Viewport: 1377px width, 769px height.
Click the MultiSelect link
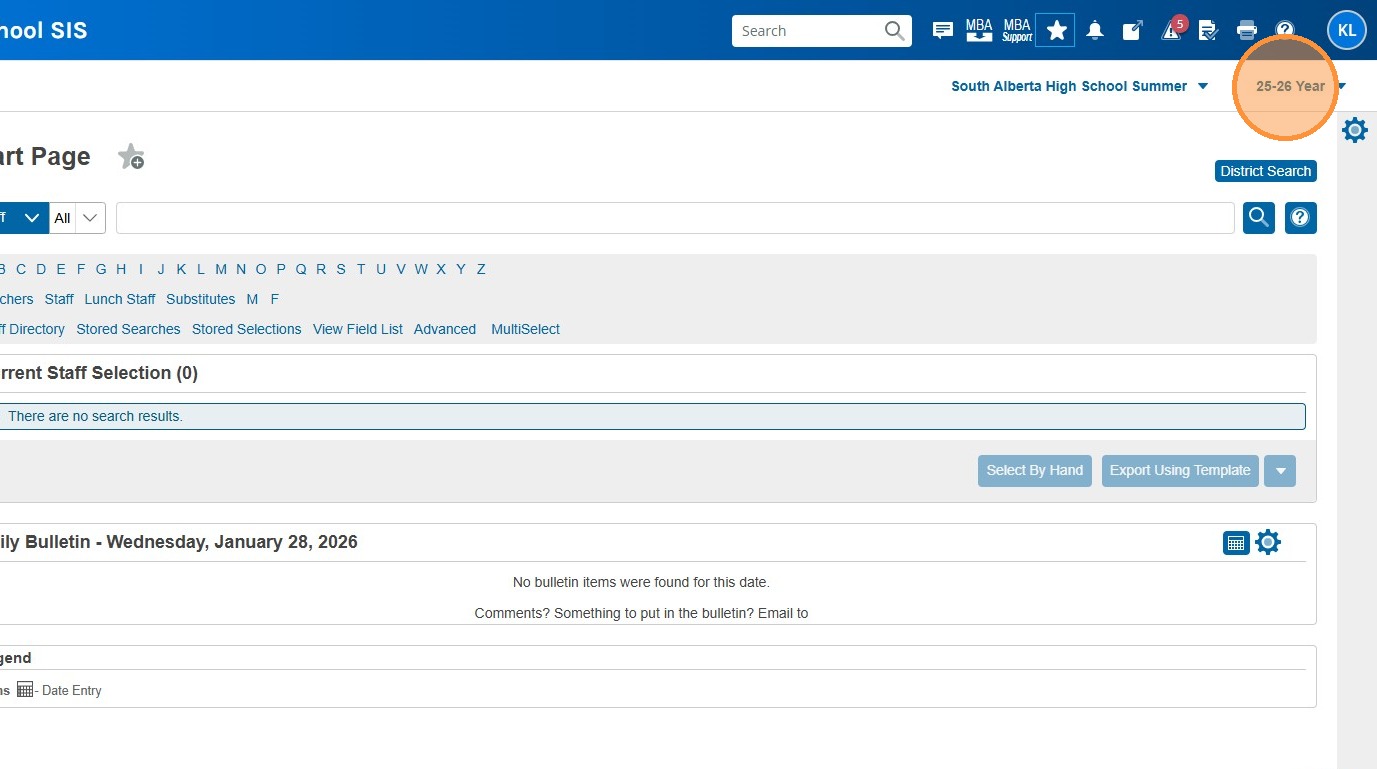click(x=525, y=329)
